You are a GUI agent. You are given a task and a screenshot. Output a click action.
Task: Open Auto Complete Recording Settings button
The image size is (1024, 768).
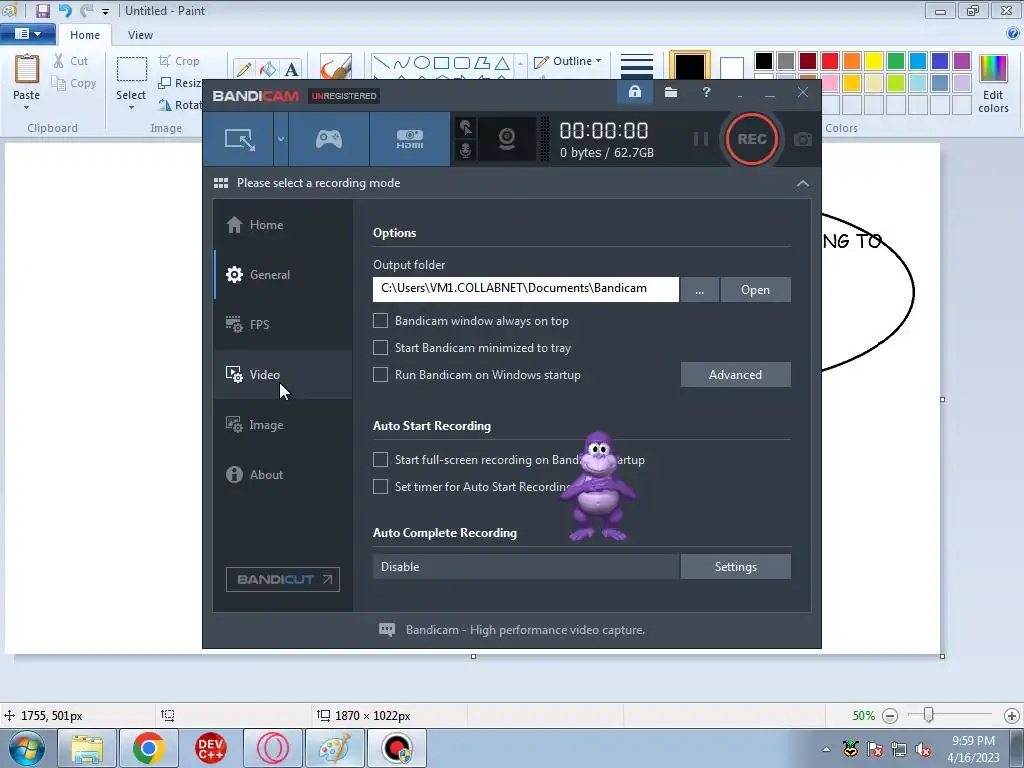click(735, 567)
